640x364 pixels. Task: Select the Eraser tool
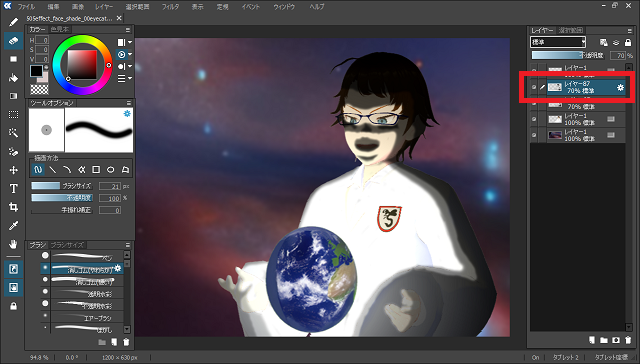pos(13,40)
